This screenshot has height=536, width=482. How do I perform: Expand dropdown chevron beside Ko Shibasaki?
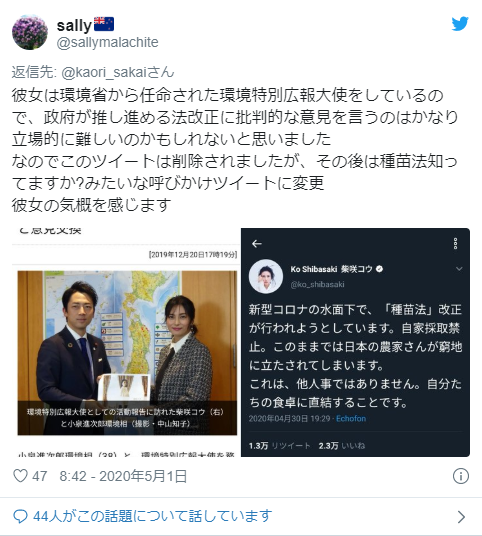459,269
